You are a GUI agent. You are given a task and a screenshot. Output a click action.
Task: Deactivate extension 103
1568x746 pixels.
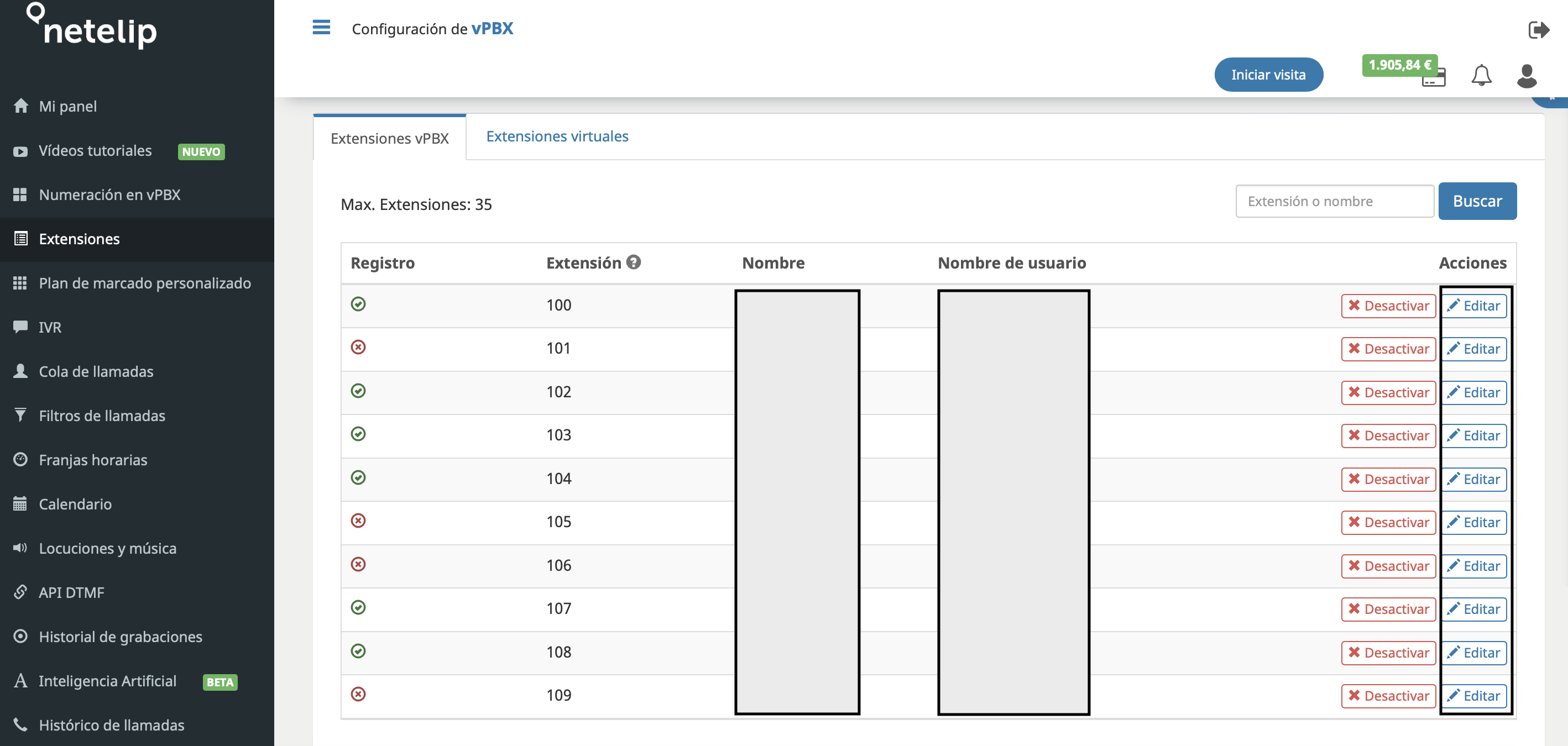[x=1388, y=435]
